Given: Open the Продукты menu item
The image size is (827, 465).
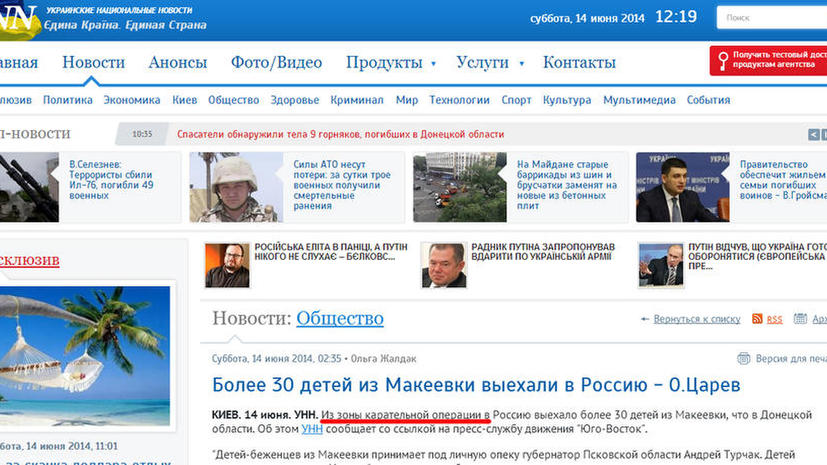Looking at the screenshot, I should click(x=384, y=62).
